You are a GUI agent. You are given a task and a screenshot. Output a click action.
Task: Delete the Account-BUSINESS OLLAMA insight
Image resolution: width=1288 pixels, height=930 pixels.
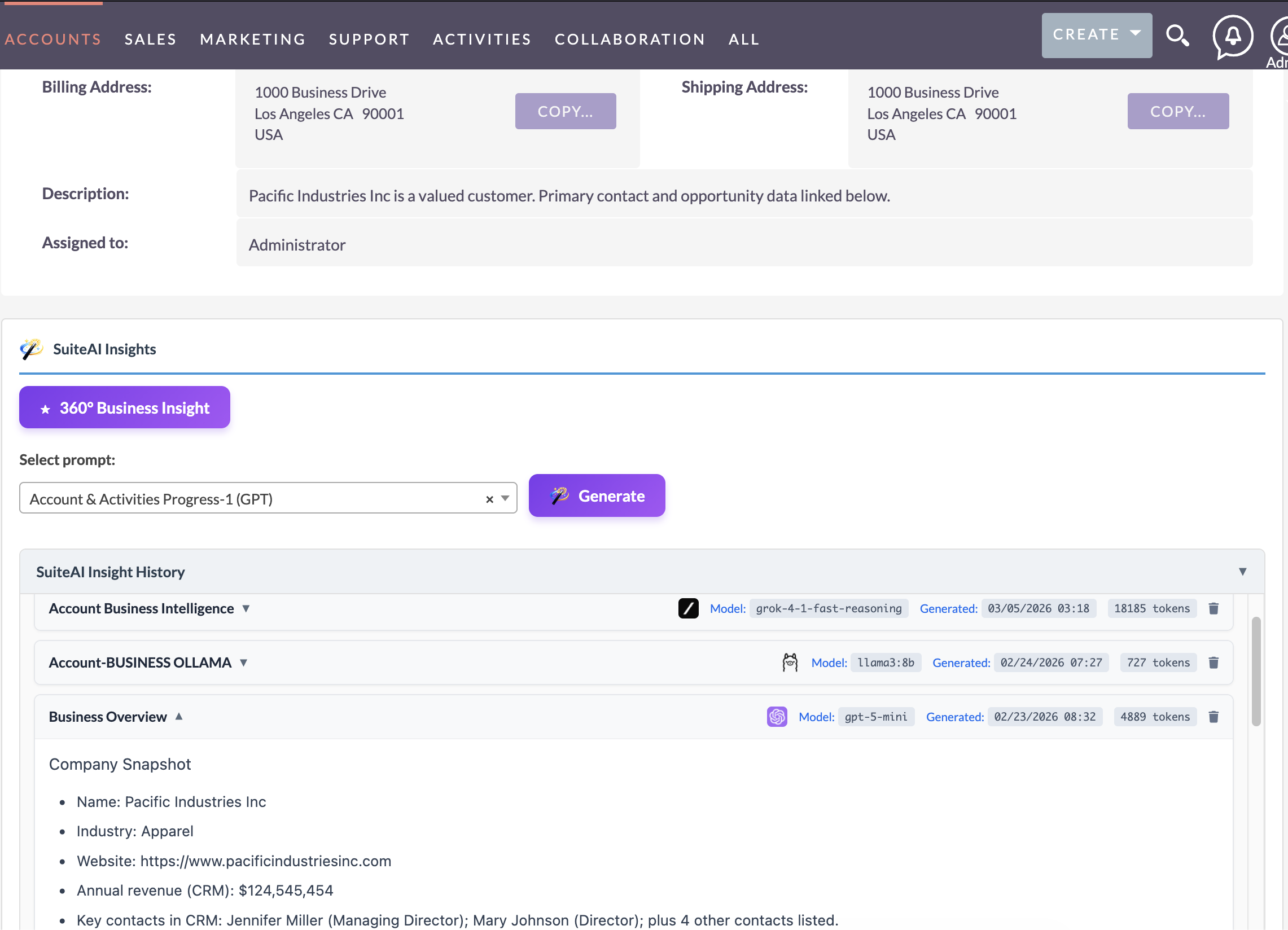point(1214,662)
